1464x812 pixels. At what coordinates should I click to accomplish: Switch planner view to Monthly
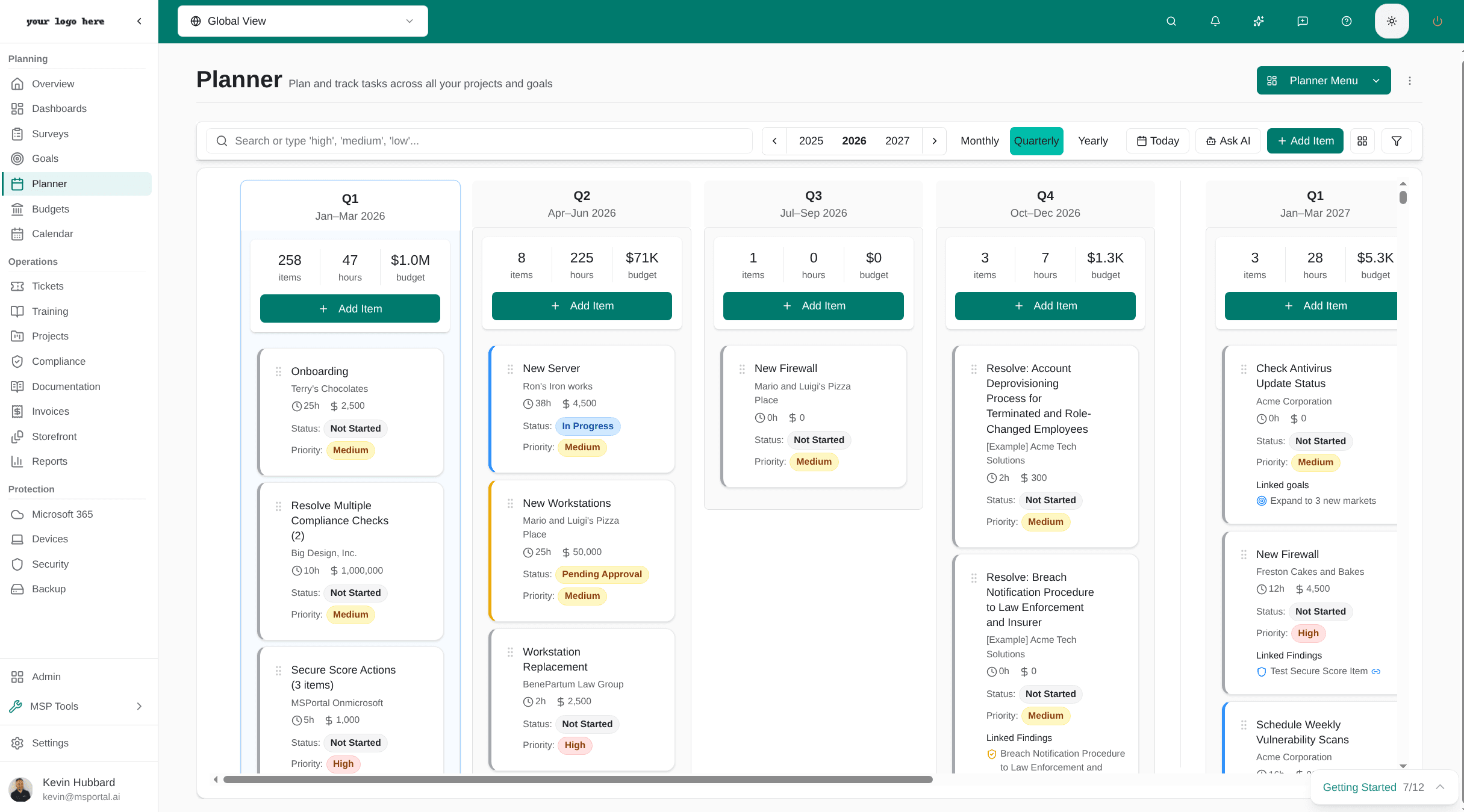coord(979,140)
